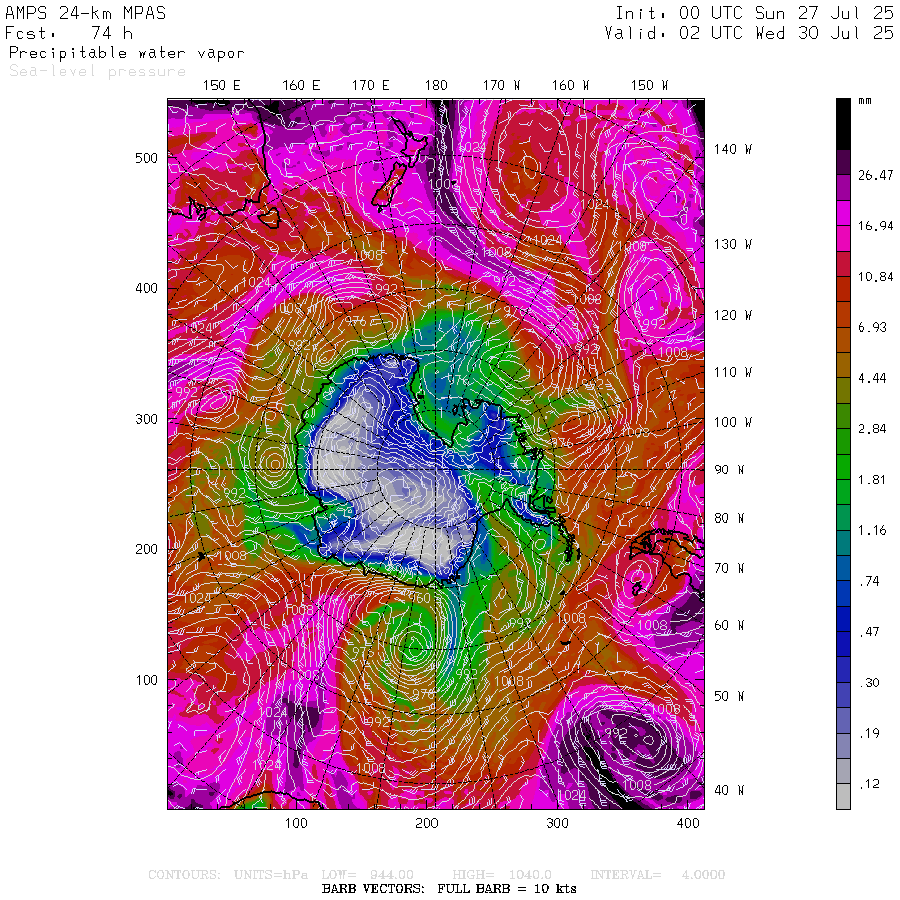Click the '.30' color bar value

[869, 682]
